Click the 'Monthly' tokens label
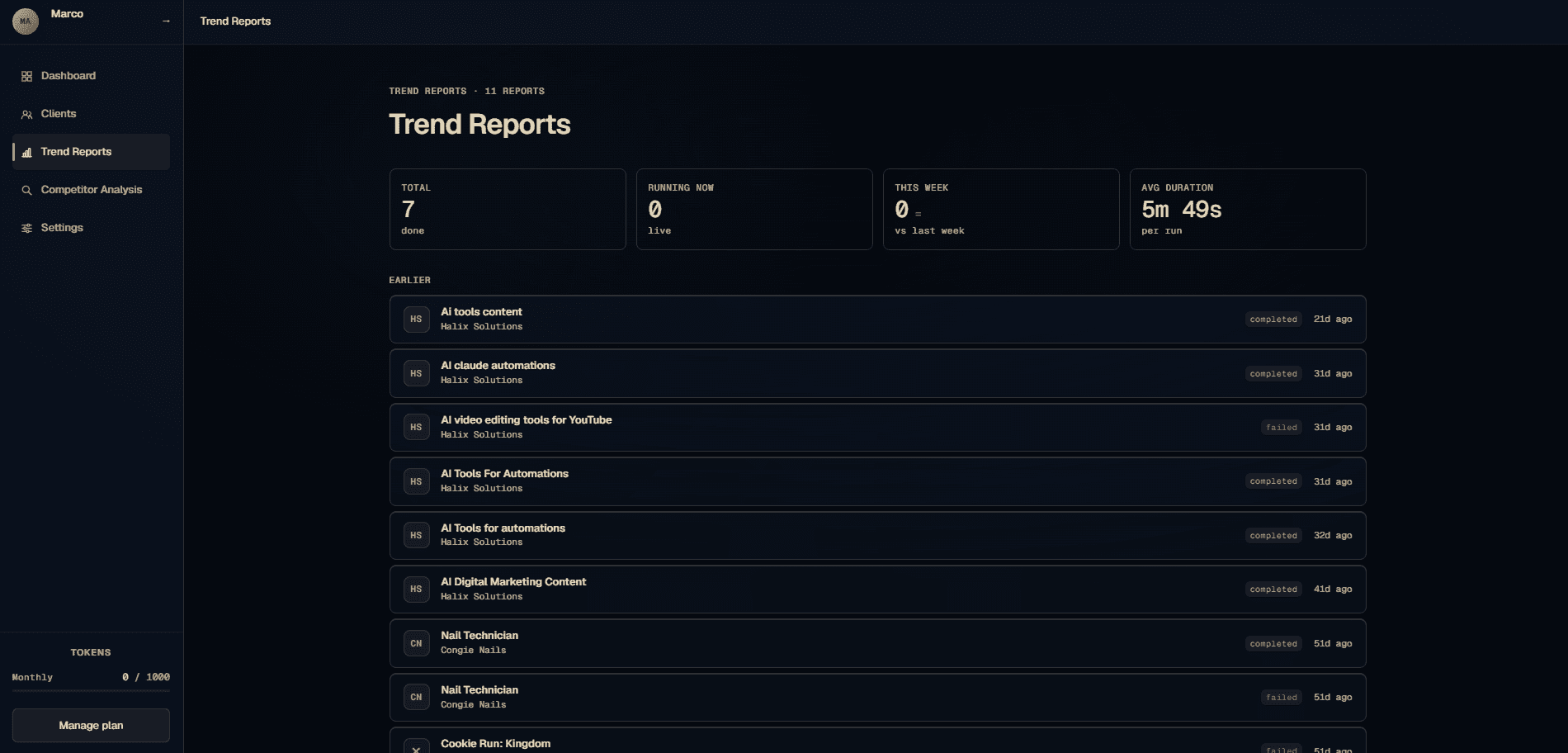This screenshot has height=753, width=1568. (x=32, y=677)
